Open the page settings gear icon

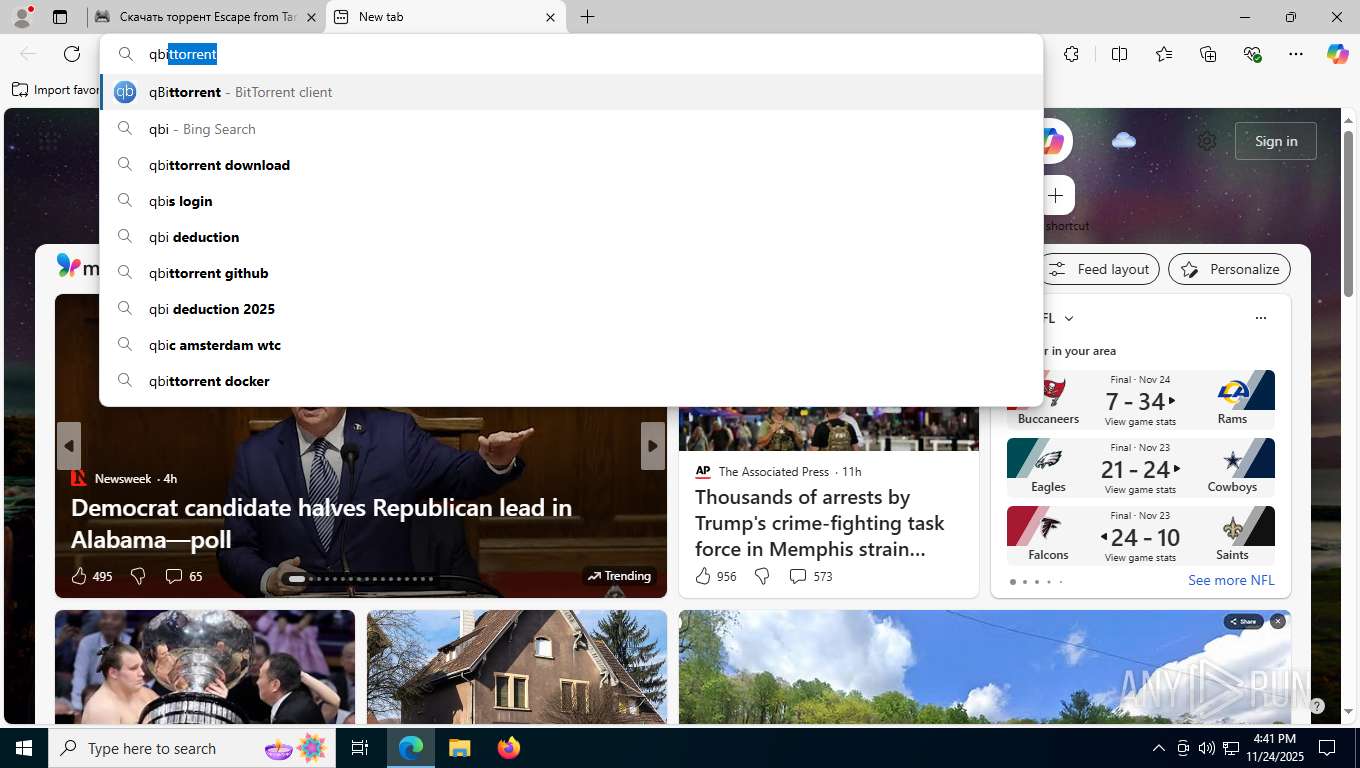pyautogui.click(x=1207, y=141)
